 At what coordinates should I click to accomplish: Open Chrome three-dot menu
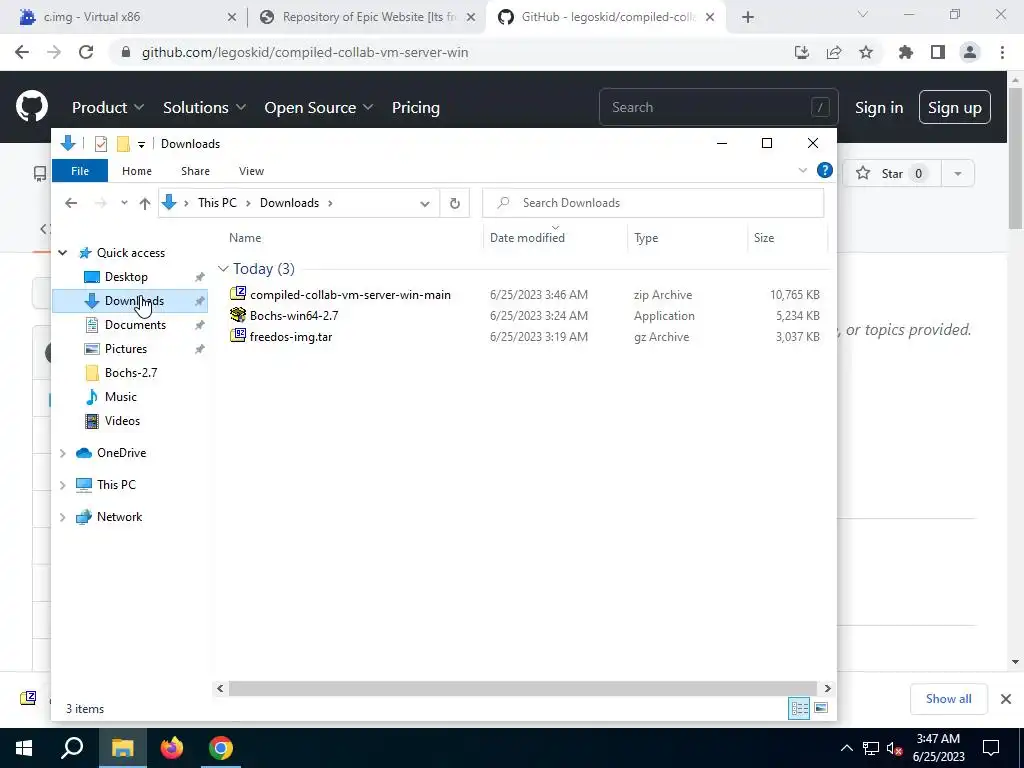tap(1002, 52)
